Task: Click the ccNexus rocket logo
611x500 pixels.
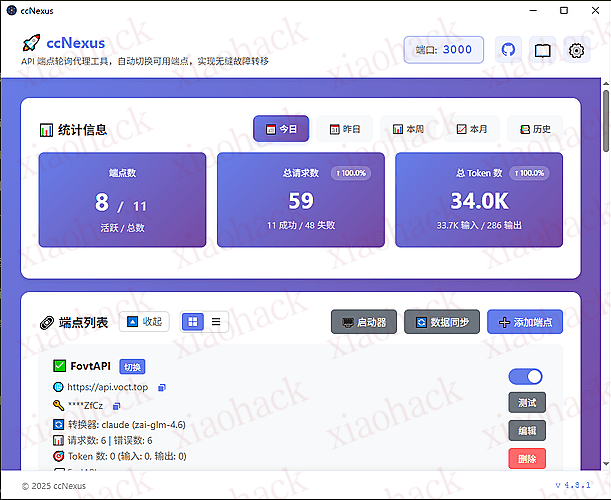Action: [x=31, y=43]
